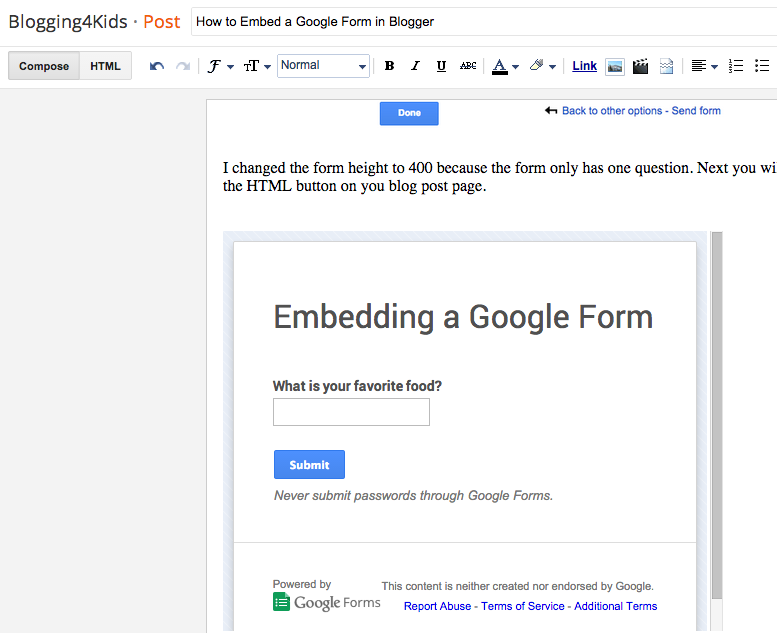
Task: Click the blue Done button
Action: 409,113
